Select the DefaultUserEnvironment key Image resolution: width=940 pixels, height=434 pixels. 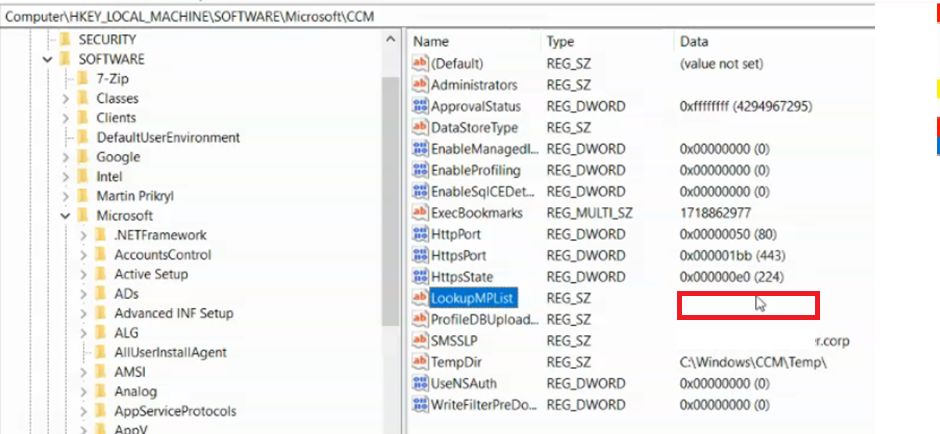pyautogui.click(x=168, y=137)
